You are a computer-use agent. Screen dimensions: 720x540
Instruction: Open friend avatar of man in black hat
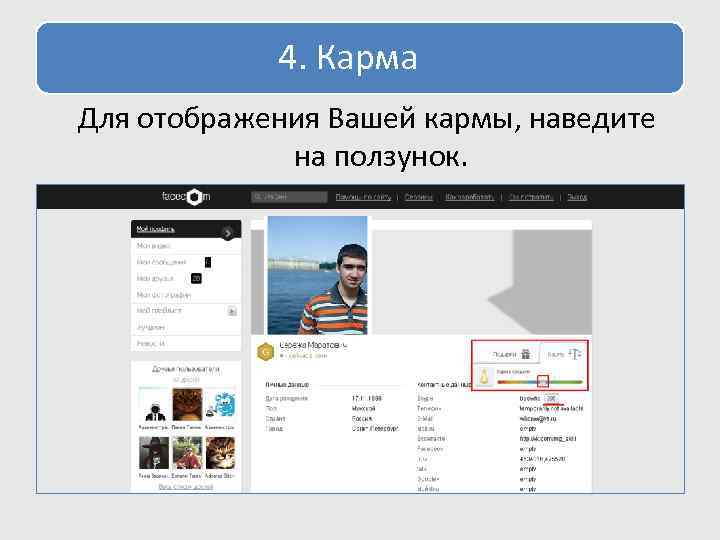pos(154,453)
